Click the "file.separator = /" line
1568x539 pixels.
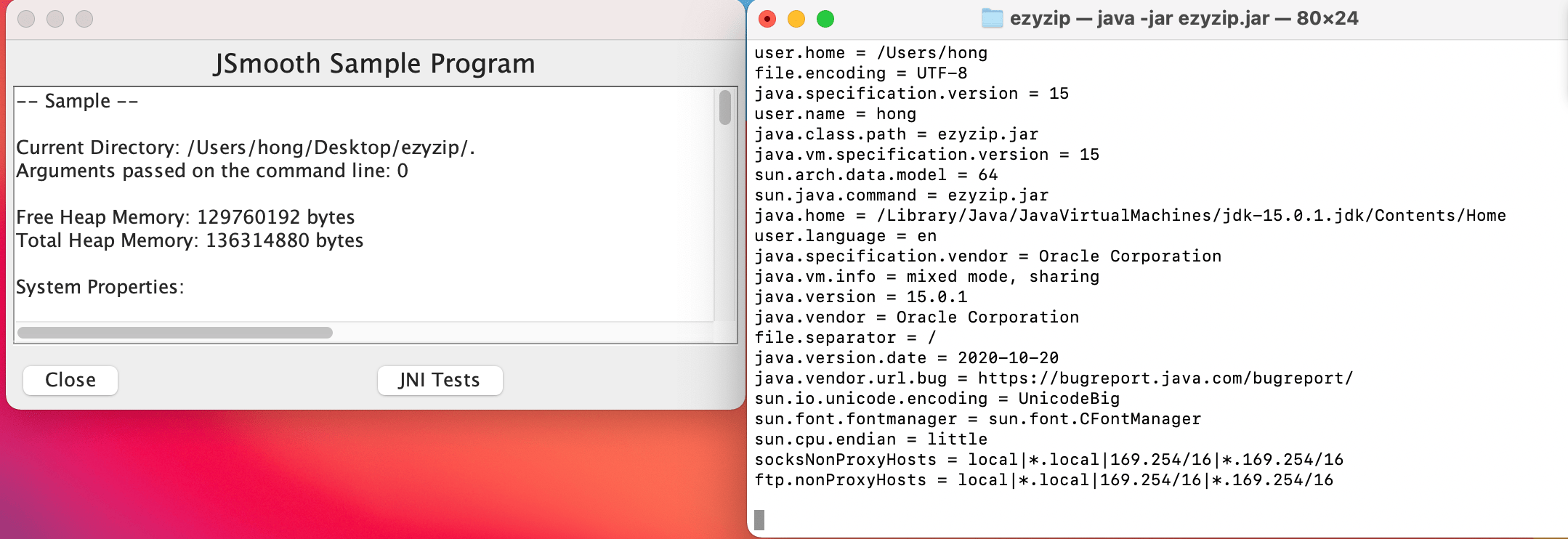click(x=846, y=338)
